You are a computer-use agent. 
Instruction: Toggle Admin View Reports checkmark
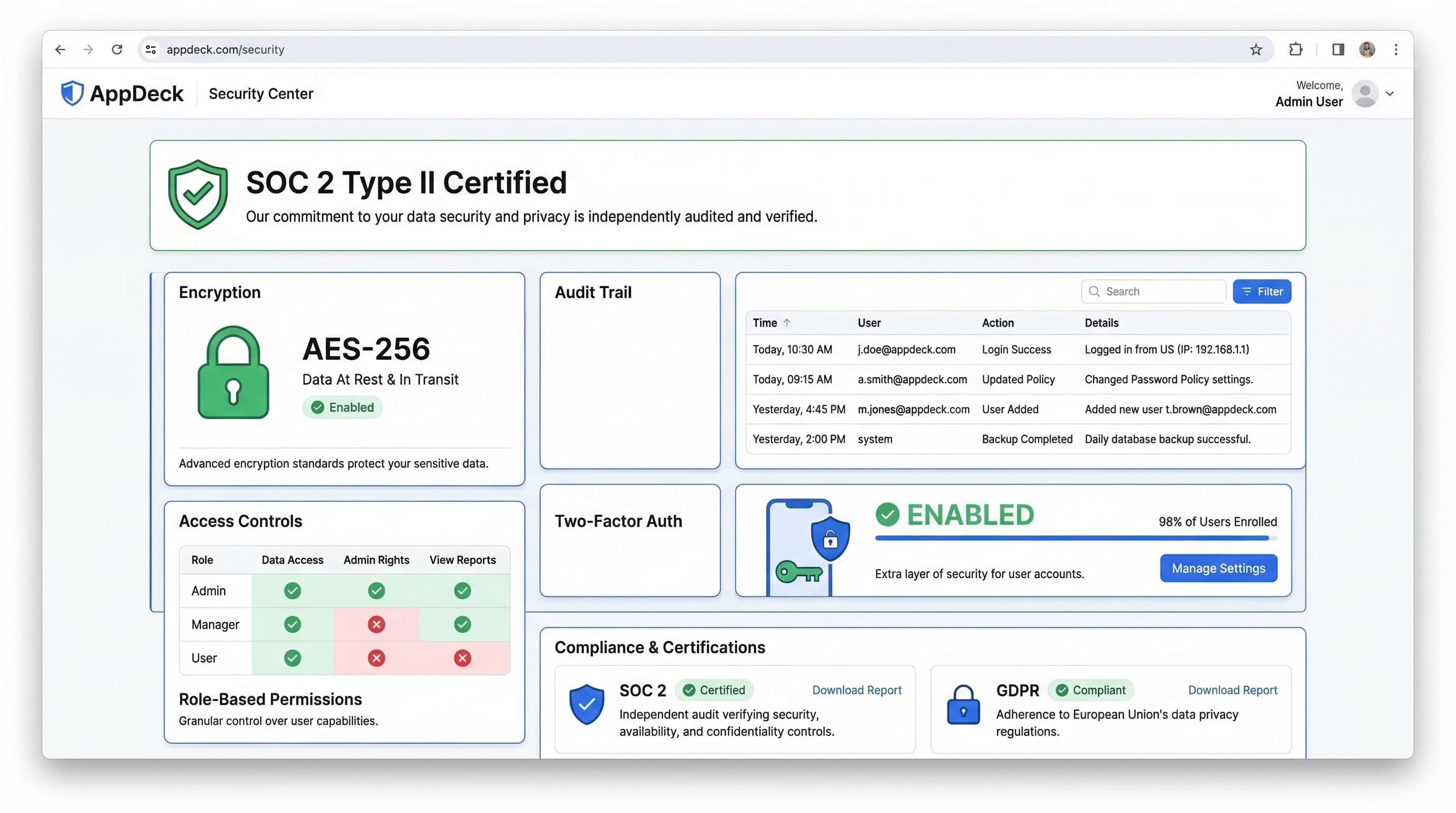pyautogui.click(x=462, y=591)
